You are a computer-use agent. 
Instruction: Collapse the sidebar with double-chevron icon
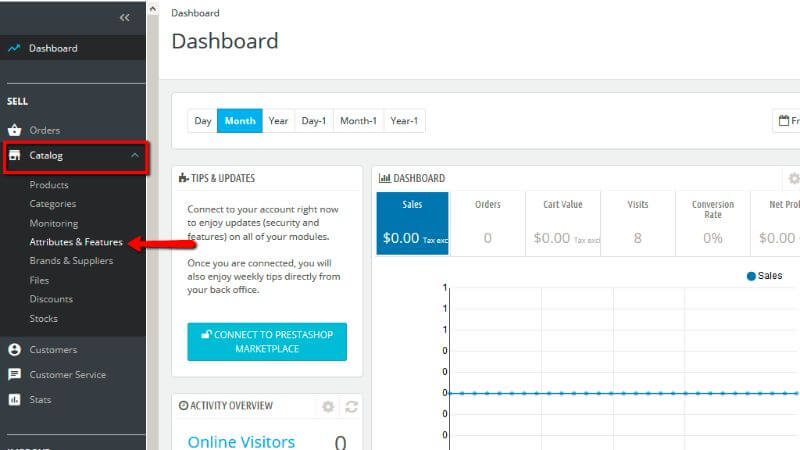point(124,18)
